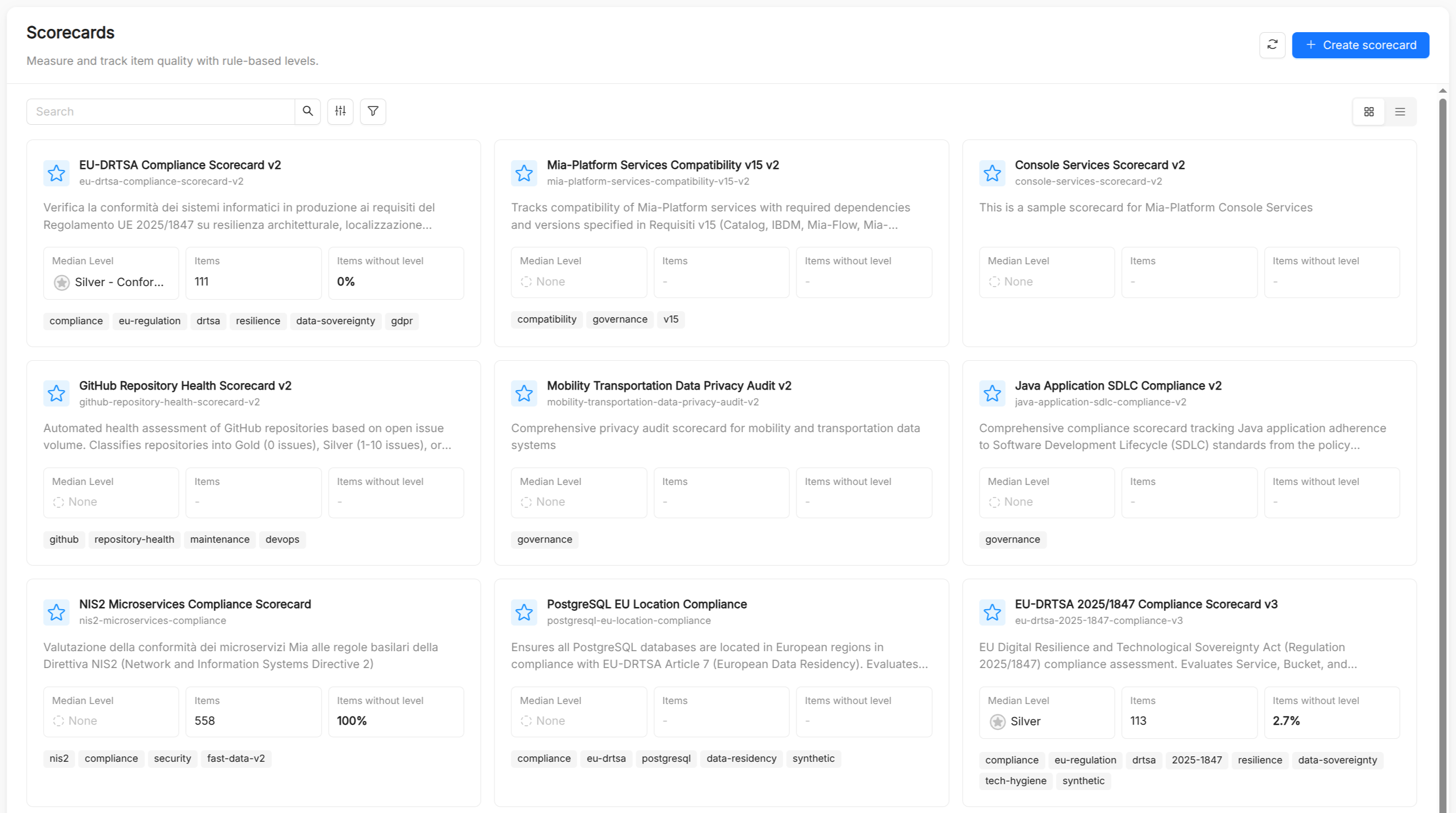
Task: Switch to list view
Action: (x=1400, y=112)
